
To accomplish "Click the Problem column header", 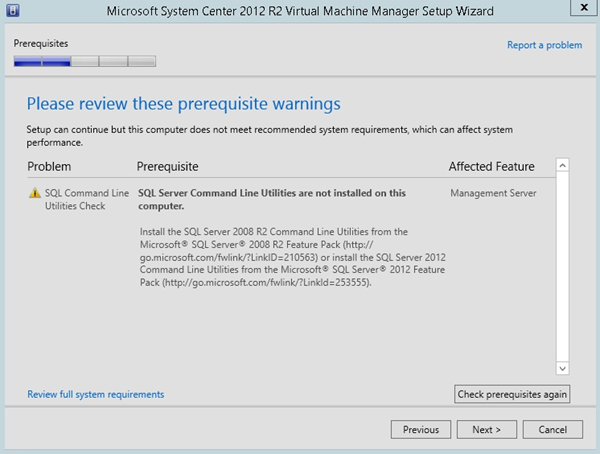I will pos(49,167).
